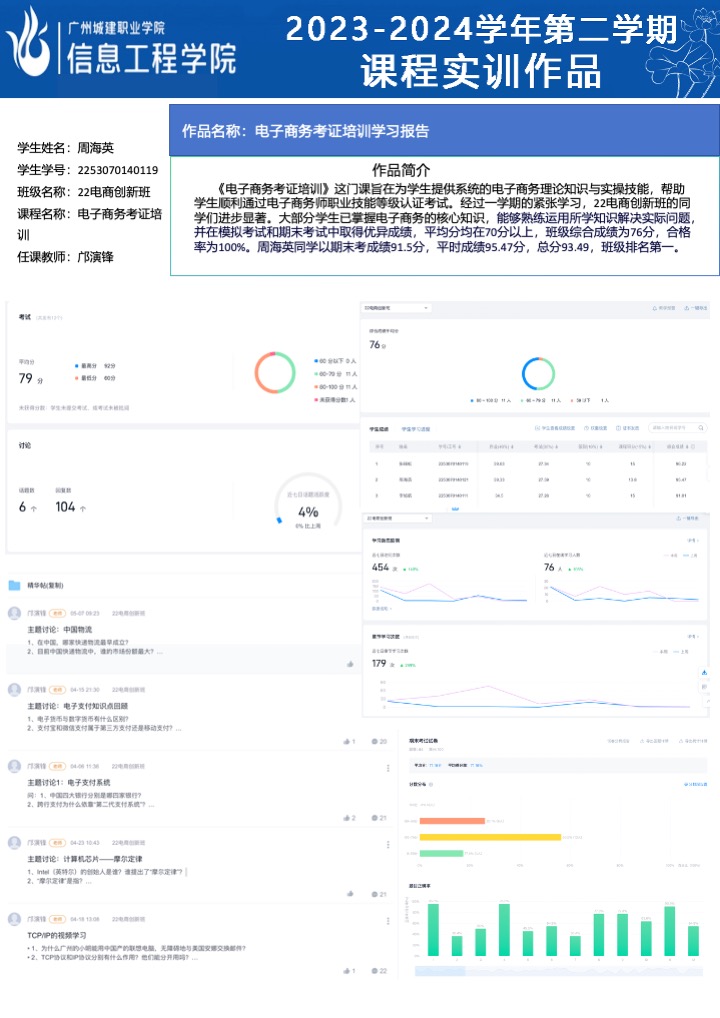Viewport: 720px width, 1018px height.
Task: Expand the three-dot menu on TCP/IP post
Action: click(x=388, y=920)
